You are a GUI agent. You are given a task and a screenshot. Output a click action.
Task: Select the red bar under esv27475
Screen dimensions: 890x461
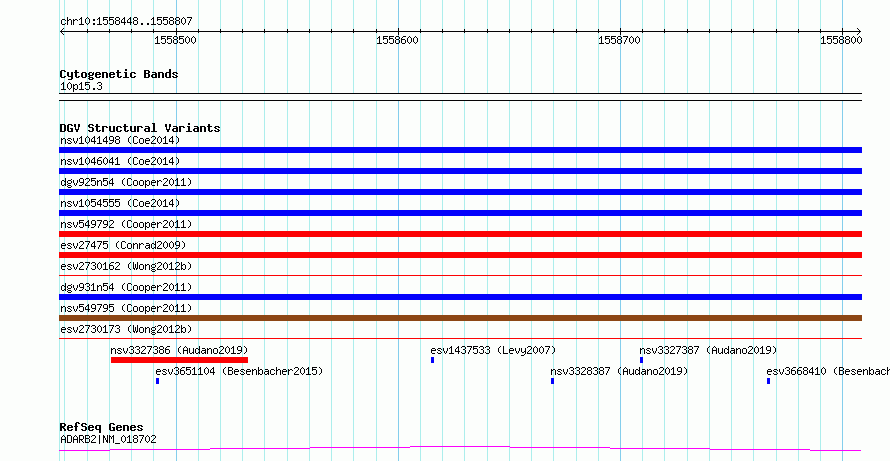pyautogui.click(x=460, y=255)
